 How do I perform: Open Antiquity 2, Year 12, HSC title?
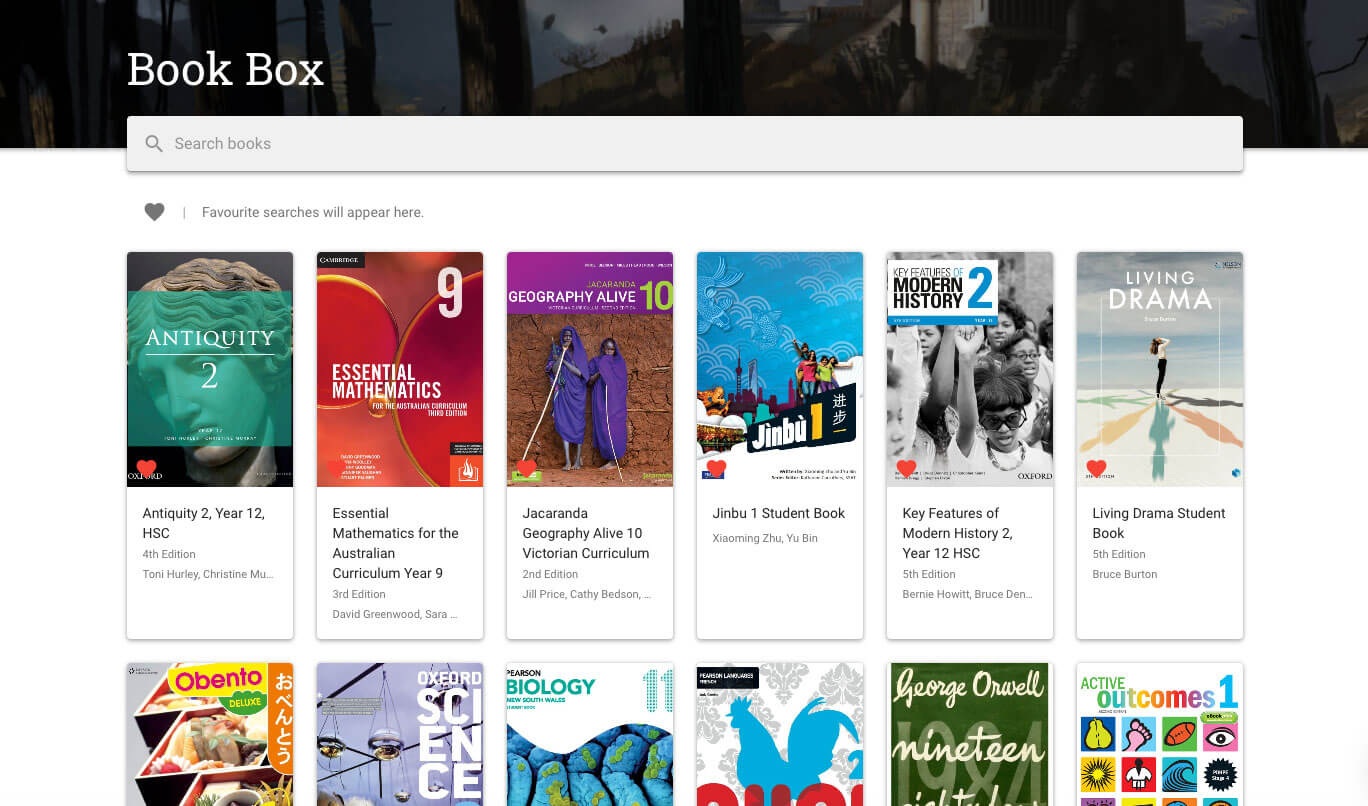pyautogui.click(x=204, y=523)
